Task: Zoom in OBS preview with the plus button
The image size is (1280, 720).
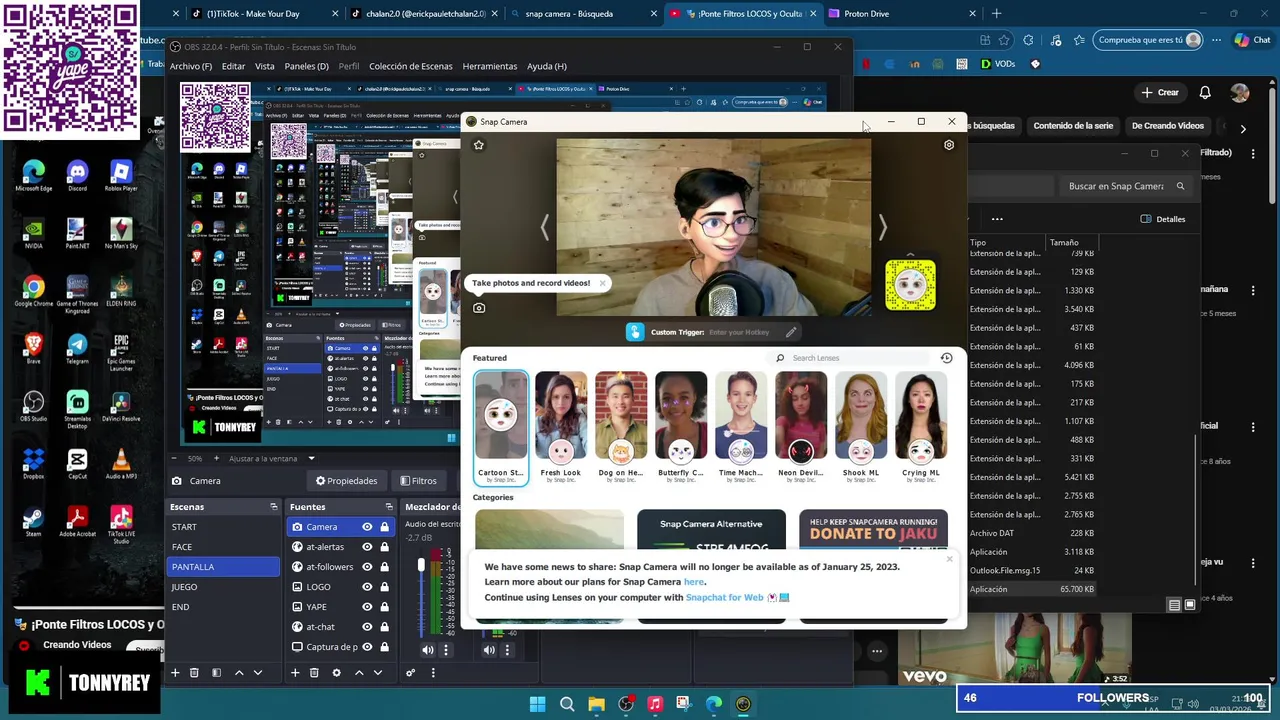Action: pyautogui.click(x=215, y=459)
